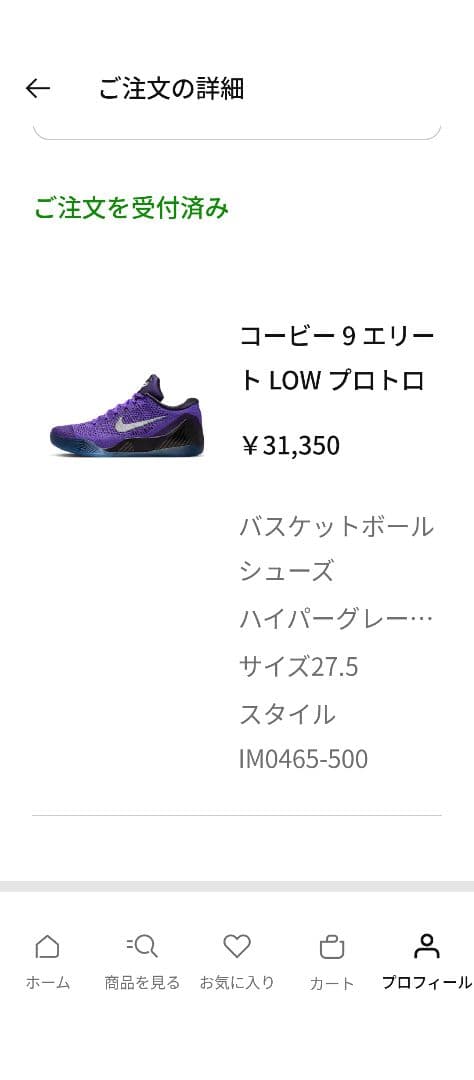Image resolution: width=474 pixels, height=1080 pixels.
Task: Open the favorites heart icon
Action: coord(237,946)
